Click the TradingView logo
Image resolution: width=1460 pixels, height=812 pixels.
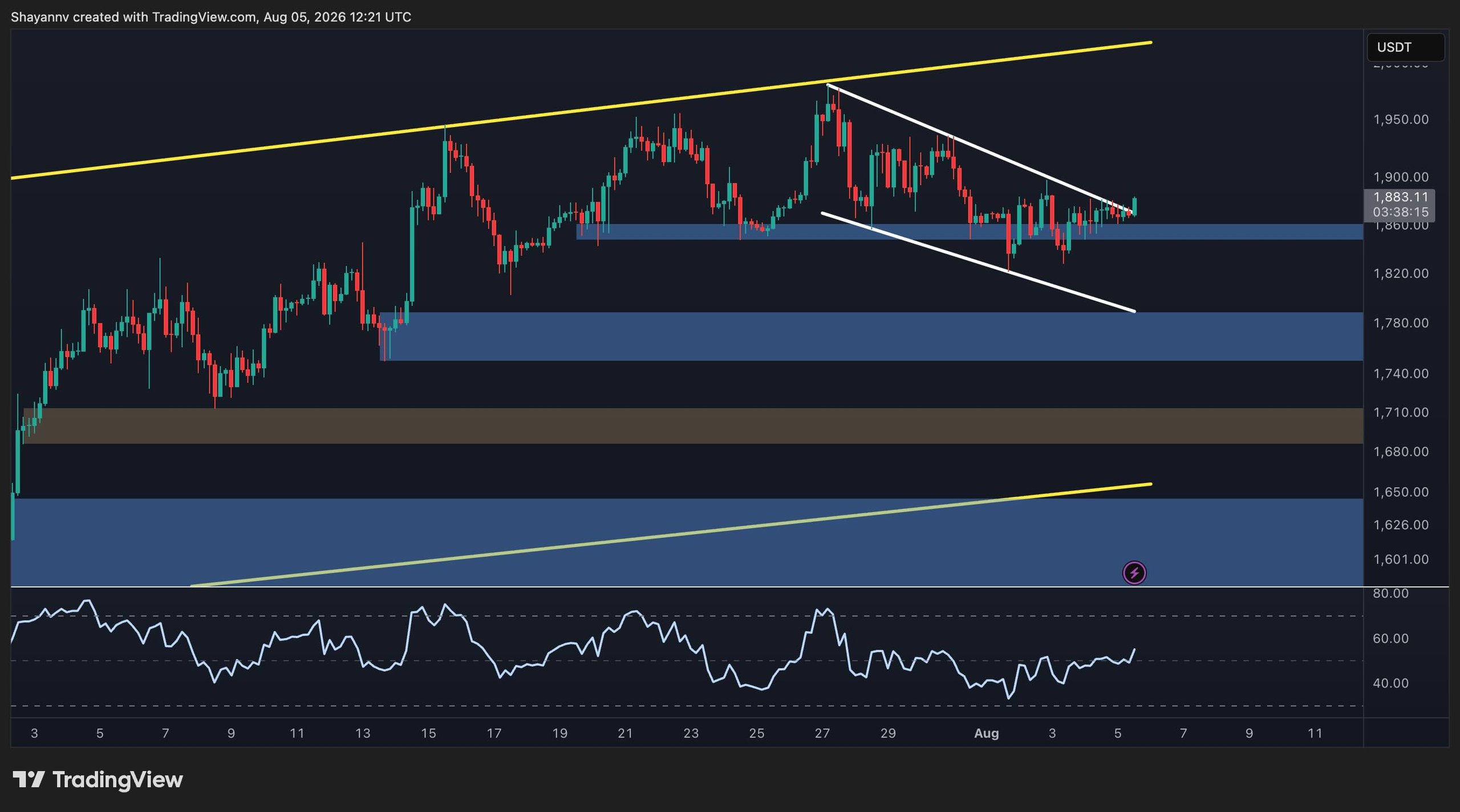click(x=98, y=779)
